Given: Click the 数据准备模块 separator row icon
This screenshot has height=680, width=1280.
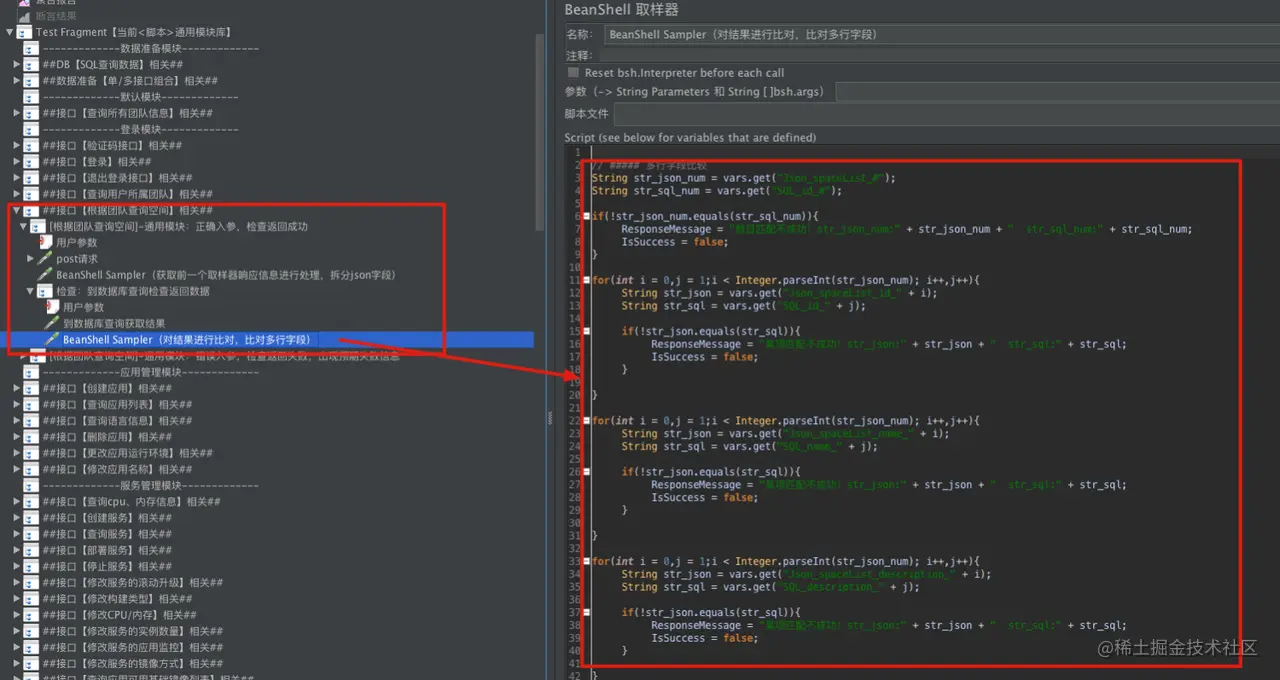Looking at the screenshot, I should pyautogui.click(x=32, y=48).
